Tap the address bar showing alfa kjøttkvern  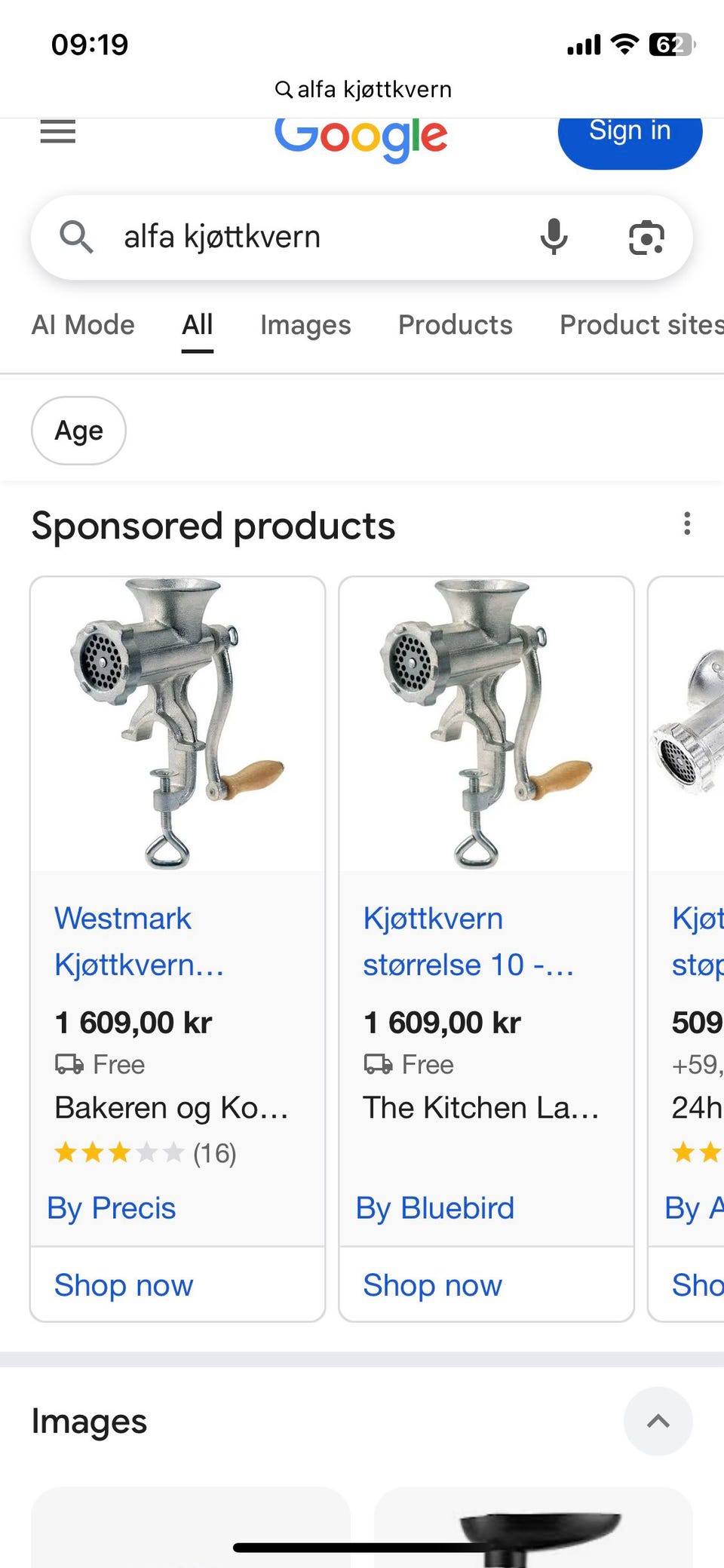click(x=363, y=90)
